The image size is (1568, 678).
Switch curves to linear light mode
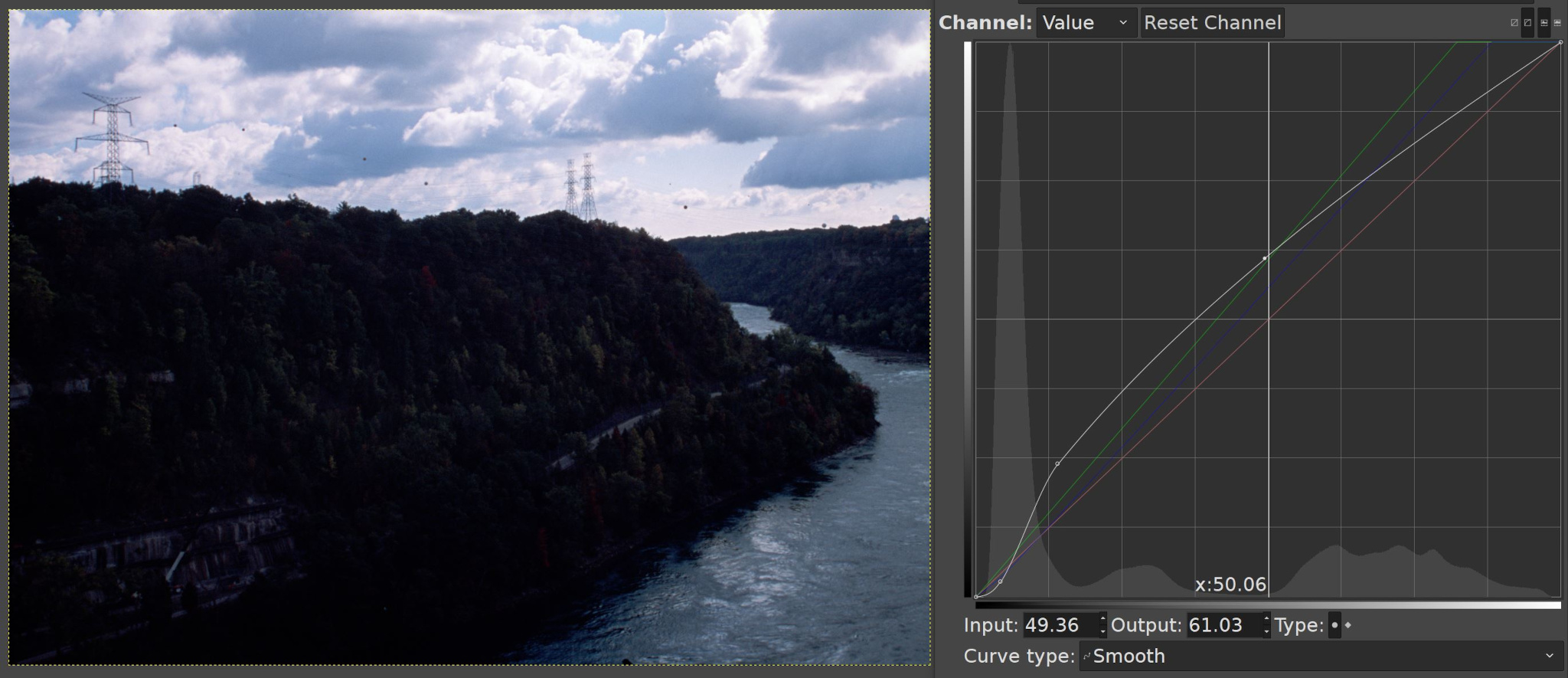click(1514, 23)
